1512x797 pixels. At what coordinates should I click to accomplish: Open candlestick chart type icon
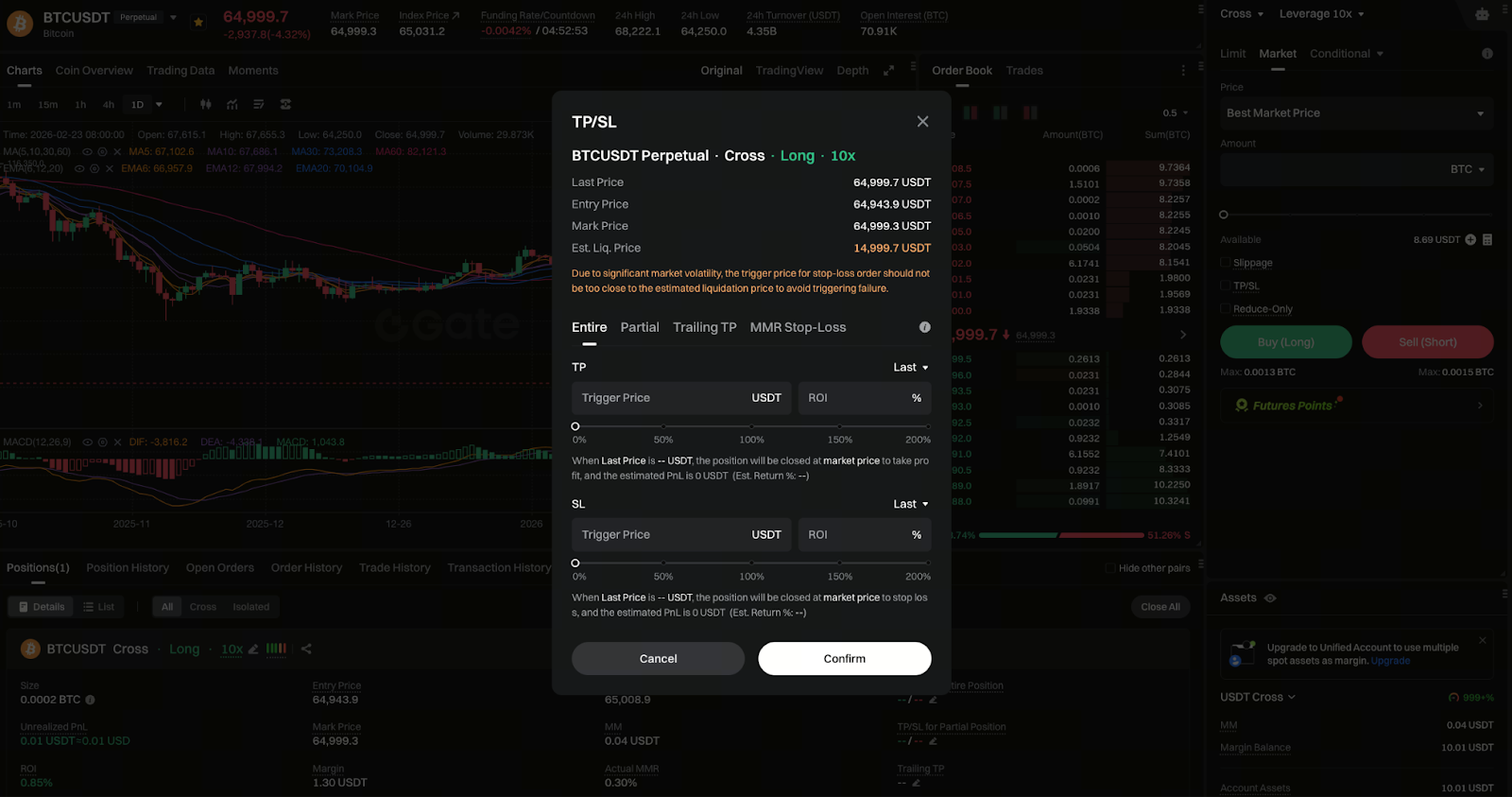click(x=206, y=105)
